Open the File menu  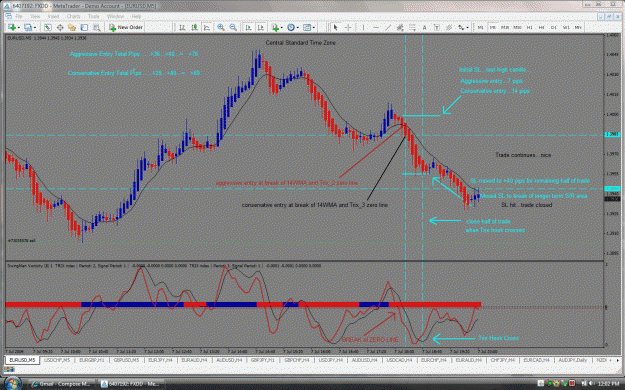coord(19,16)
